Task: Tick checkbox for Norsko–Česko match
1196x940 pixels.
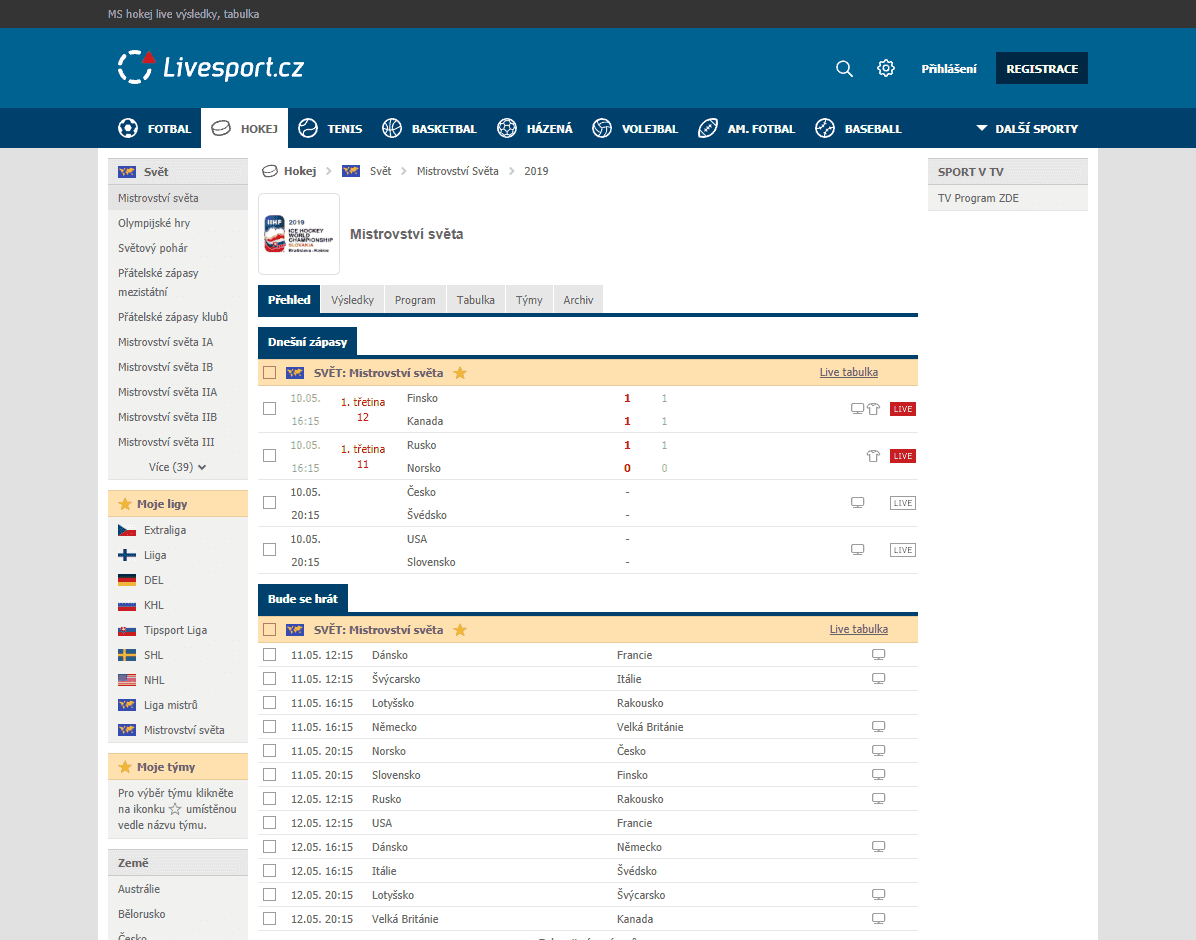Action: [269, 751]
